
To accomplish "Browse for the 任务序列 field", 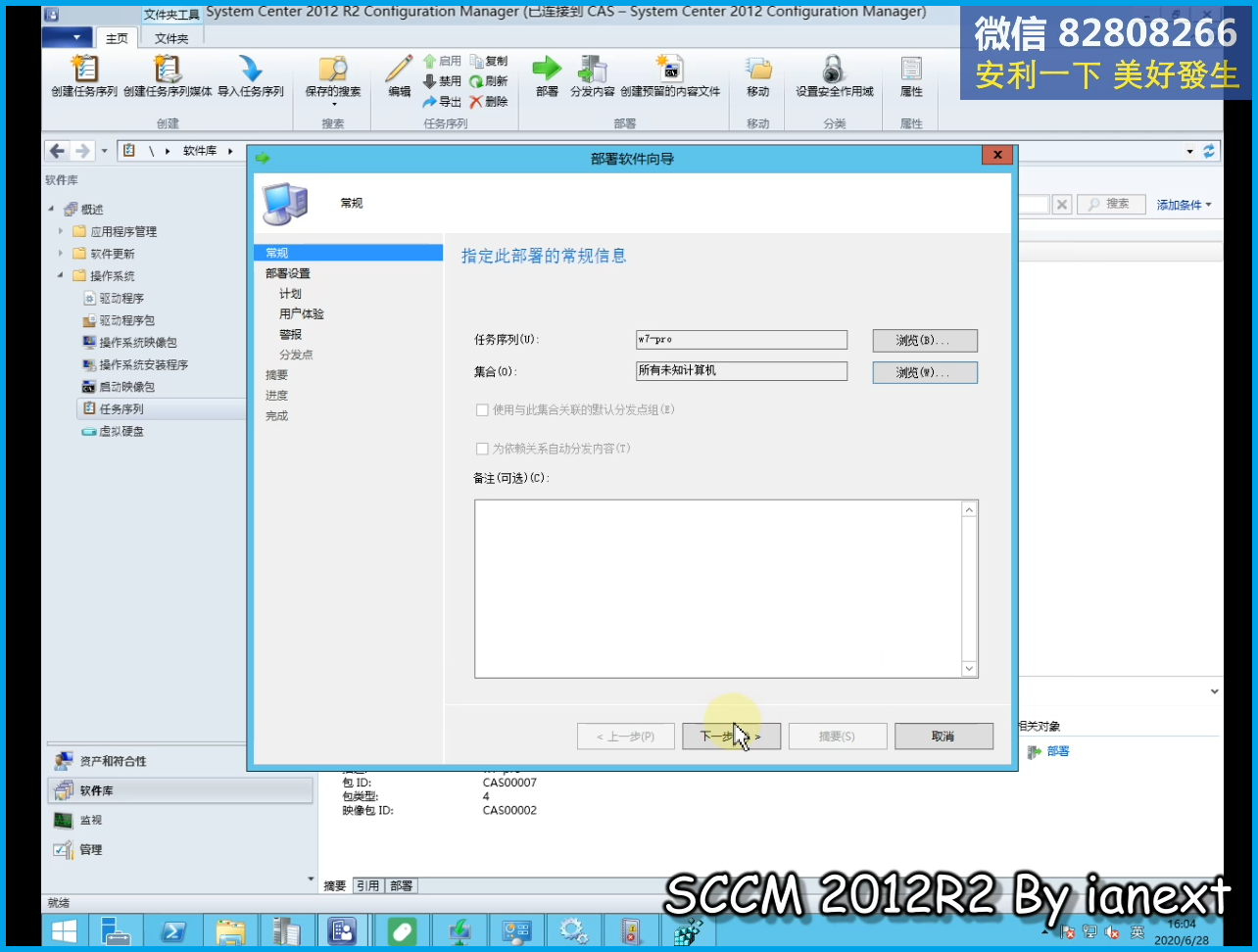I will pos(925,341).
